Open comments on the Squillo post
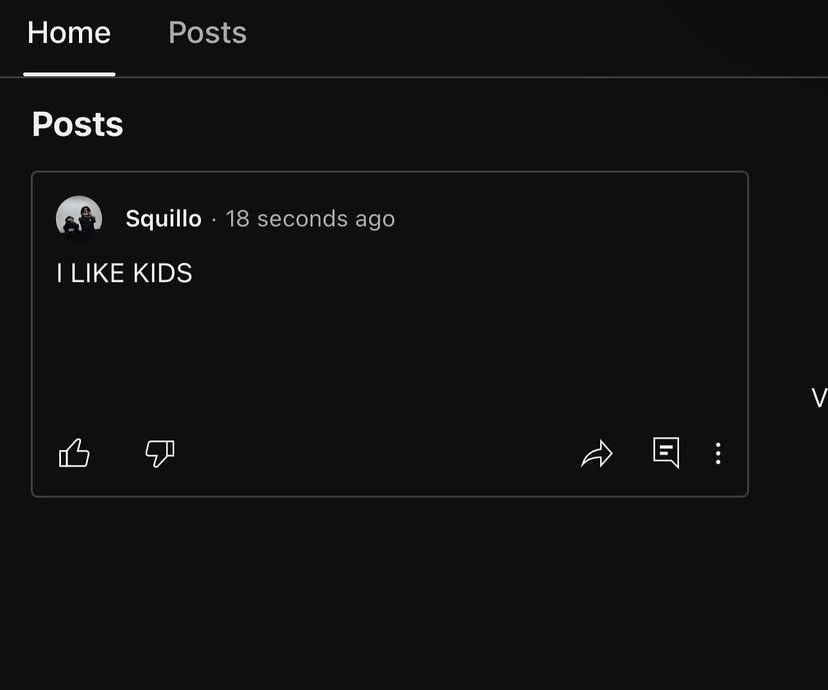 [666, 453]
